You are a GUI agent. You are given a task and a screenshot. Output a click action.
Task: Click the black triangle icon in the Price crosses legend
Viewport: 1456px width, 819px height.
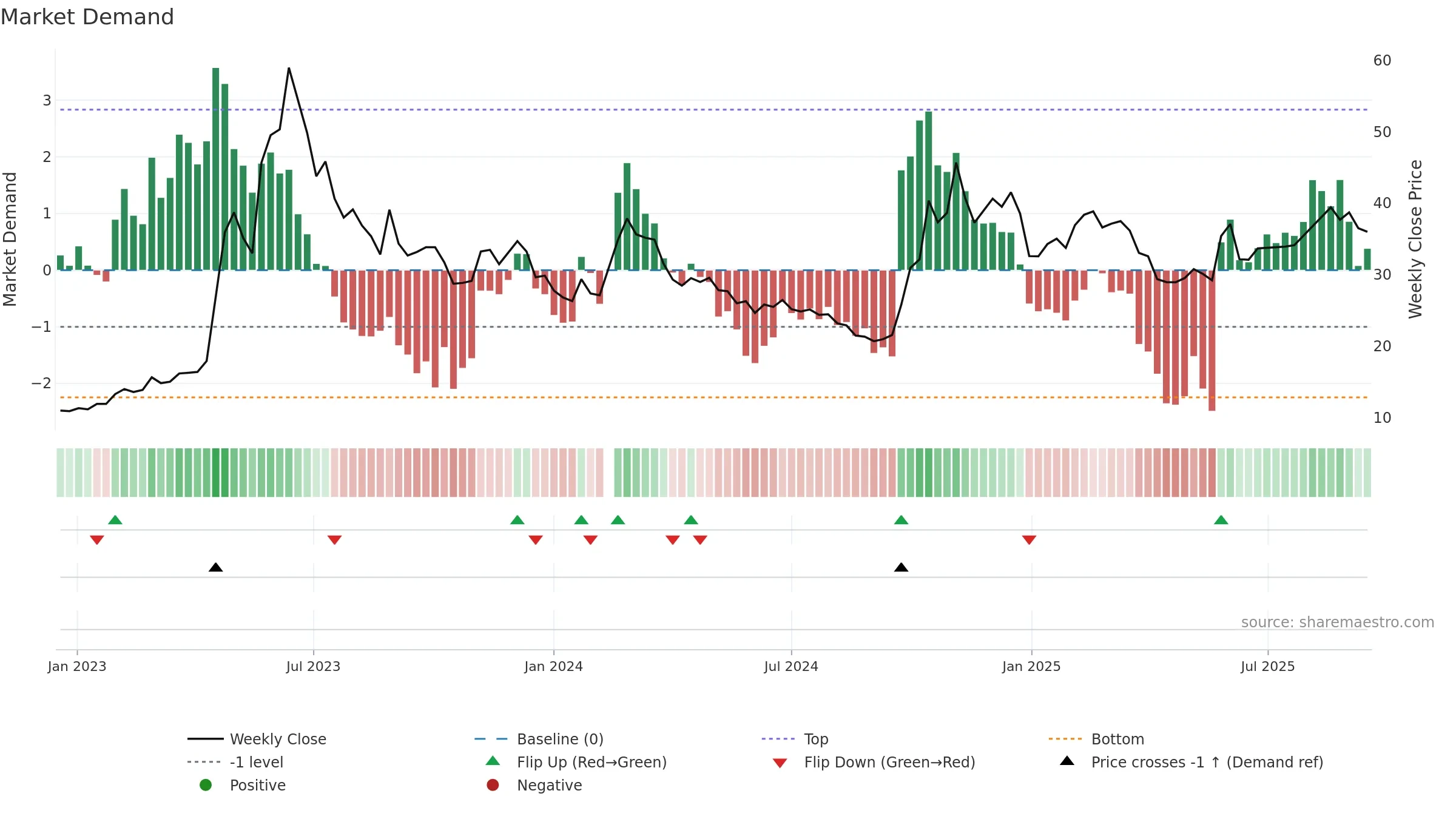[1067, 761]
